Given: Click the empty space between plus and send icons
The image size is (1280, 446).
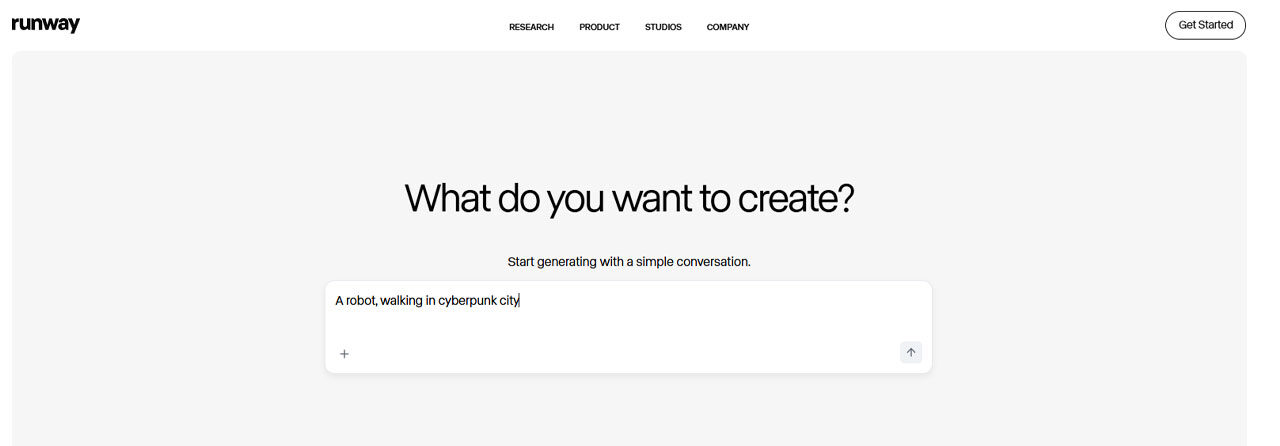Looking at the screenshot, I should tap(620, 353).
